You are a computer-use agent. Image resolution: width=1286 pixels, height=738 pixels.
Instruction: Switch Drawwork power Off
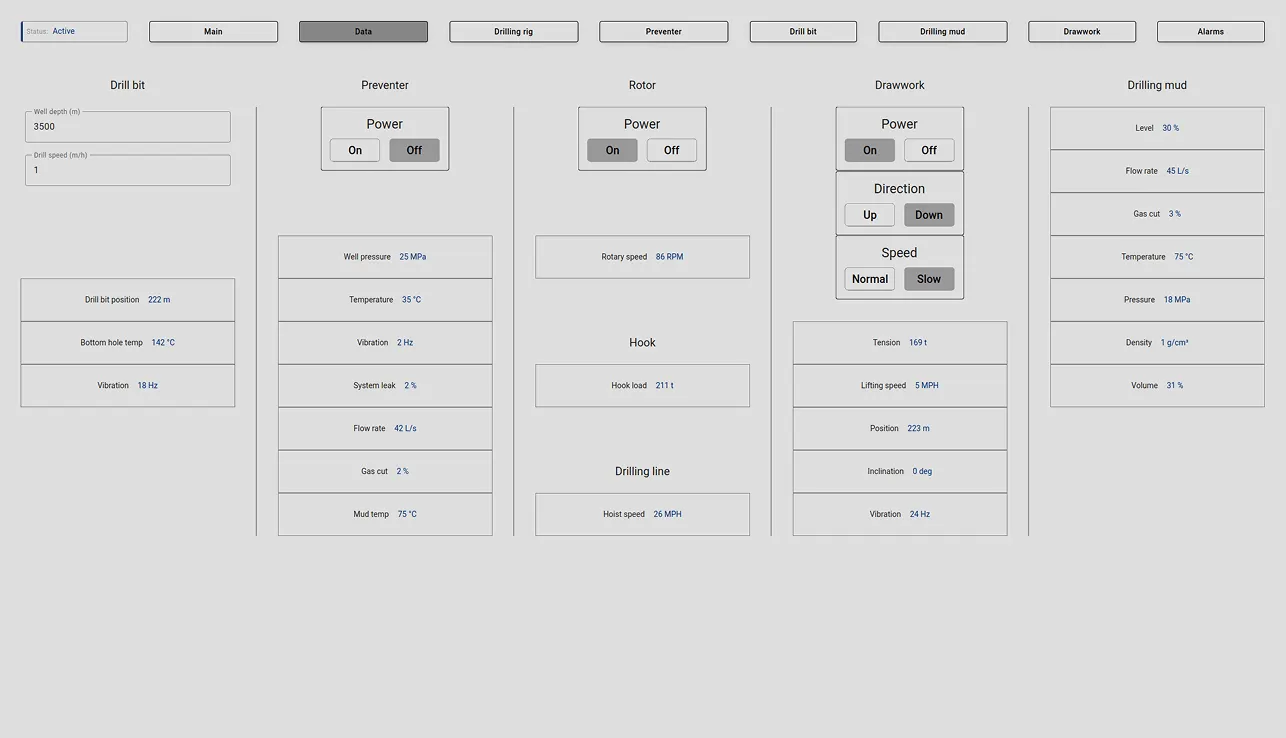[x=928, y=150]
